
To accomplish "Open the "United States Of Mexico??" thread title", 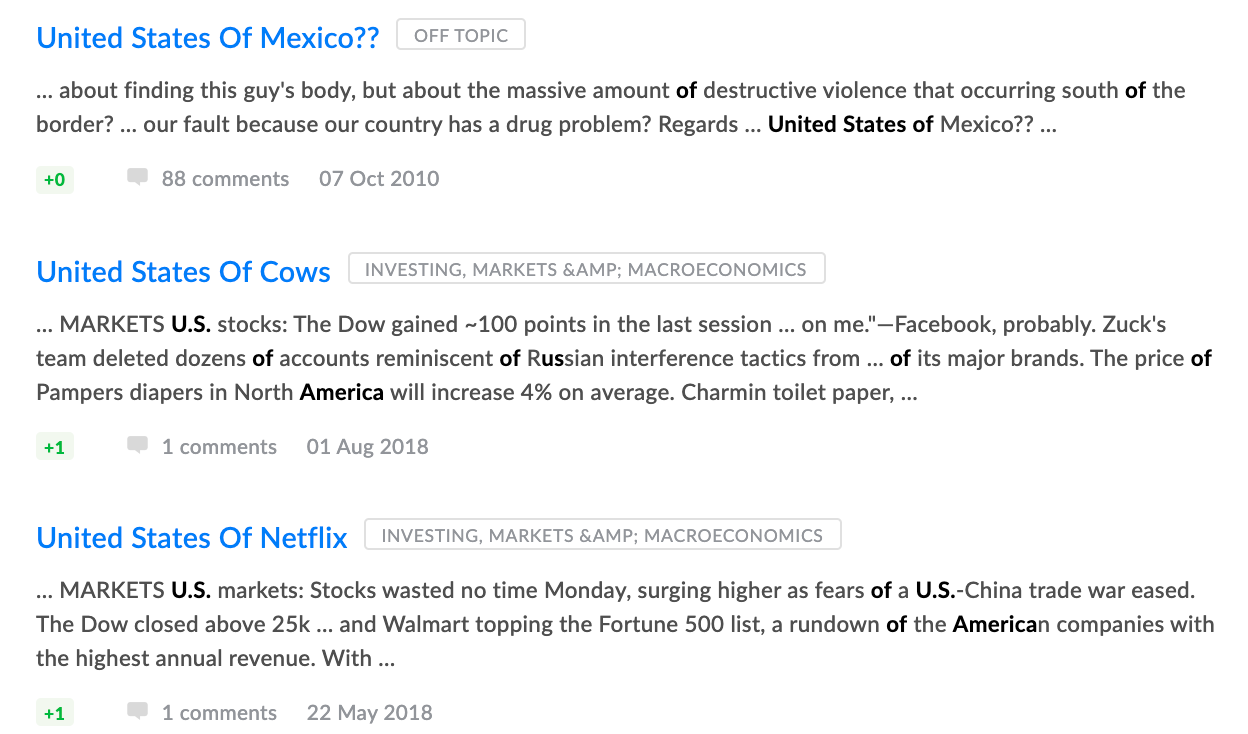I will point(208,38).
